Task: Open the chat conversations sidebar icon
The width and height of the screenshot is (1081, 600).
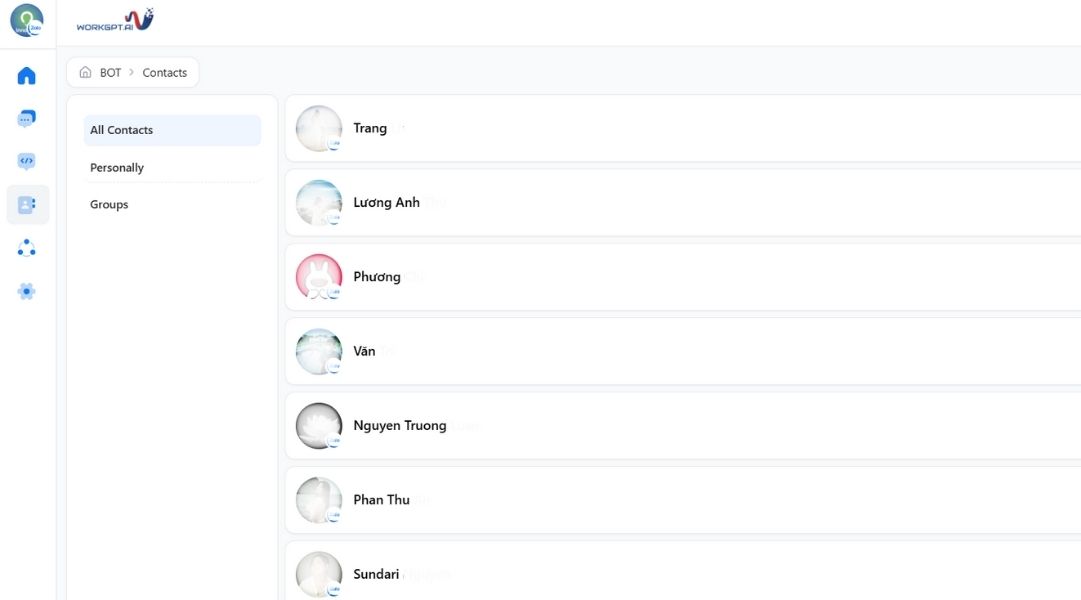Action: point(26,117)
